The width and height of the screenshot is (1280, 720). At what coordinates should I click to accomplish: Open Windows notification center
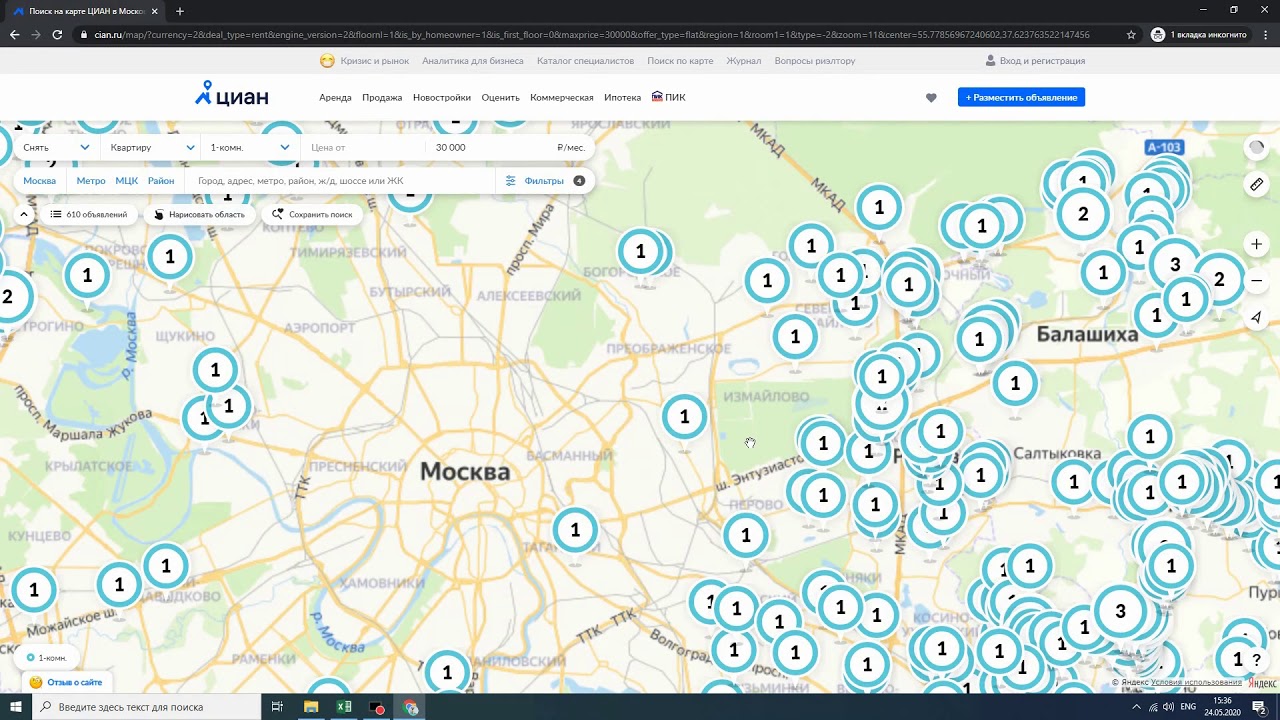coord(1259,707)
